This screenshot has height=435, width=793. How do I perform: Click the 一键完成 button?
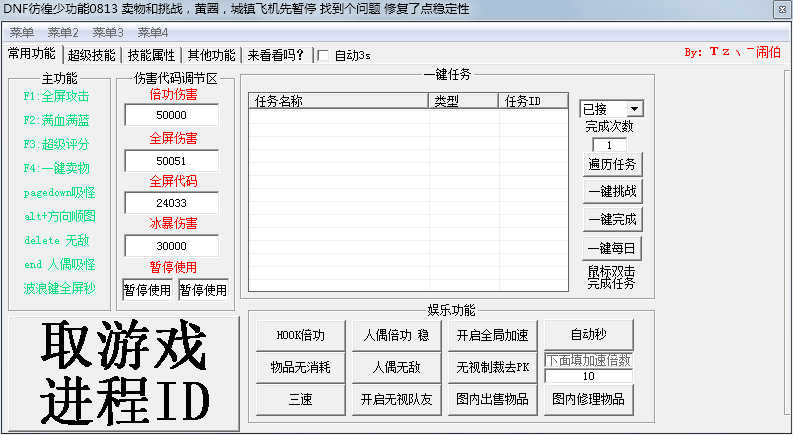tap(611, 219)
